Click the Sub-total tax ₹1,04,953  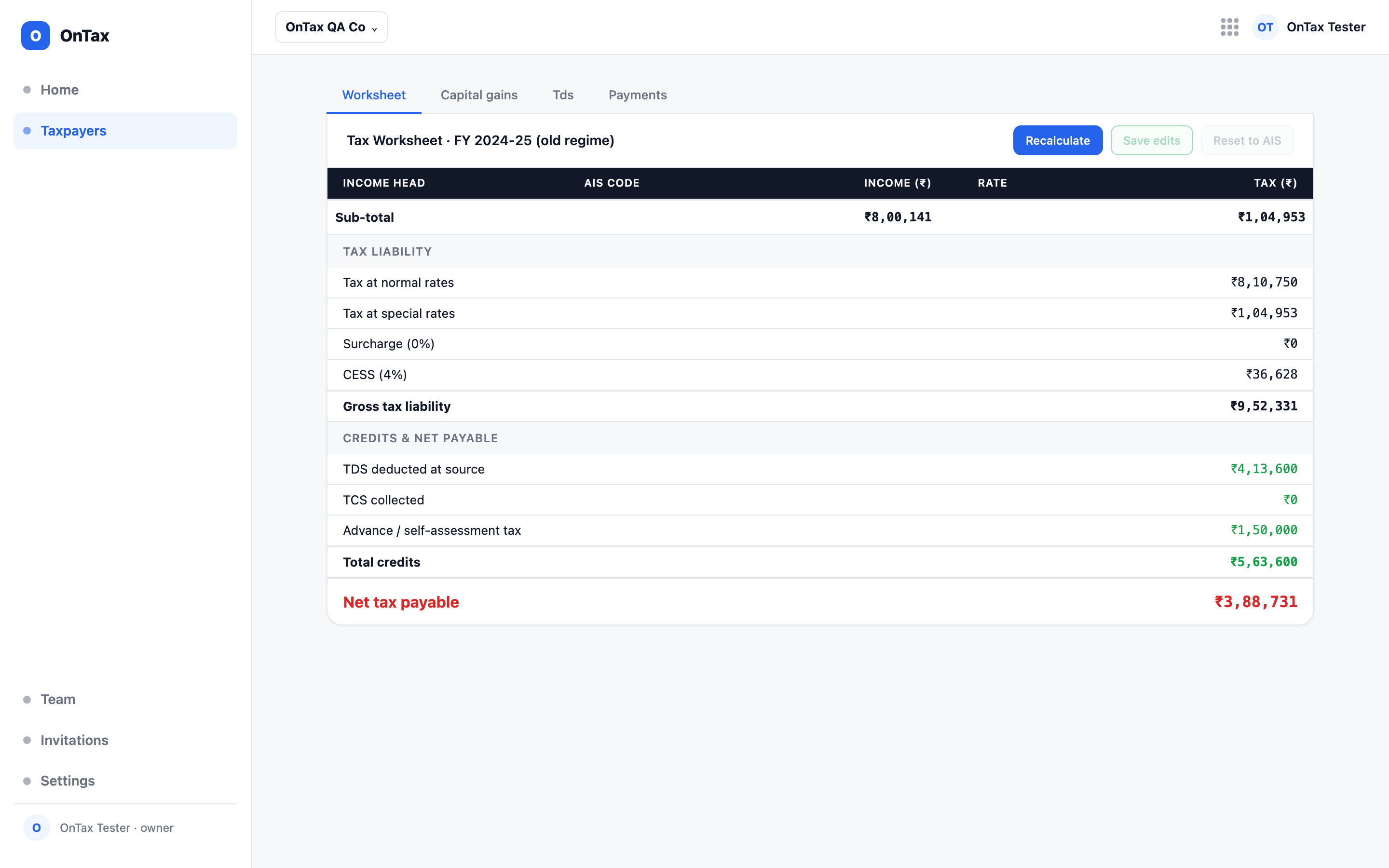(1271, 217)
